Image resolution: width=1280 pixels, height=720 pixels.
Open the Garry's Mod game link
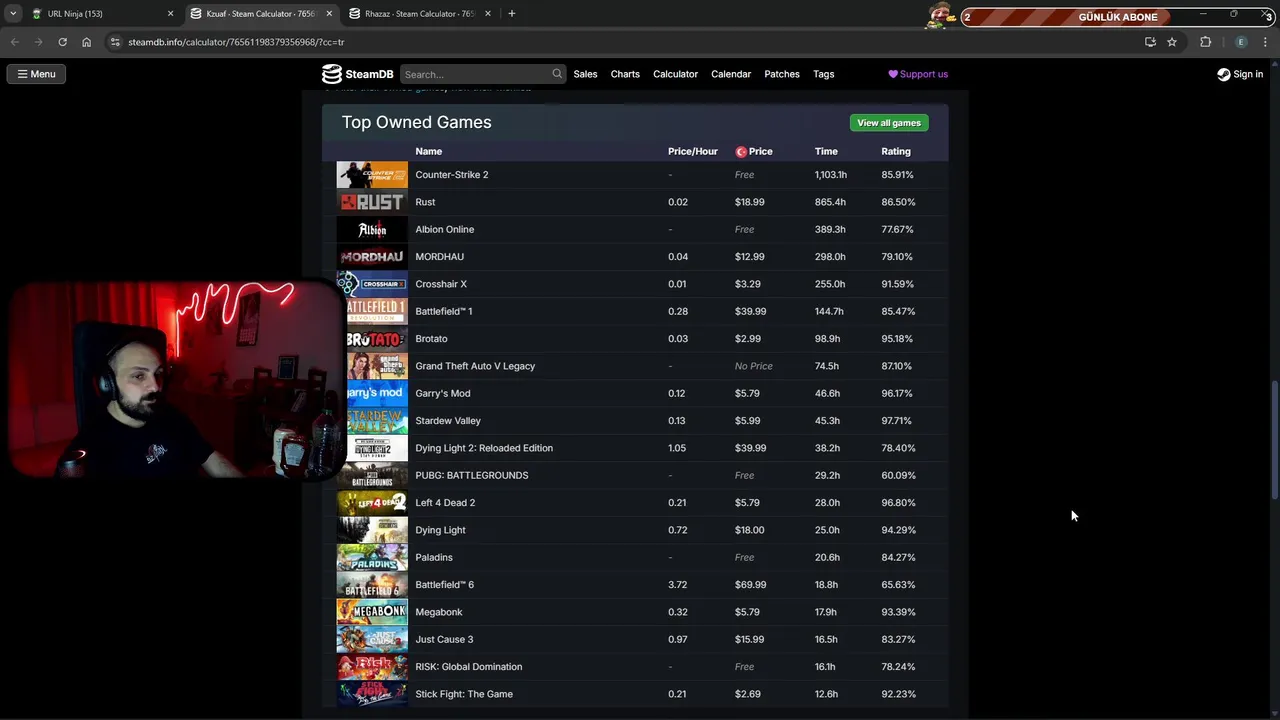[x=443, y=393]
